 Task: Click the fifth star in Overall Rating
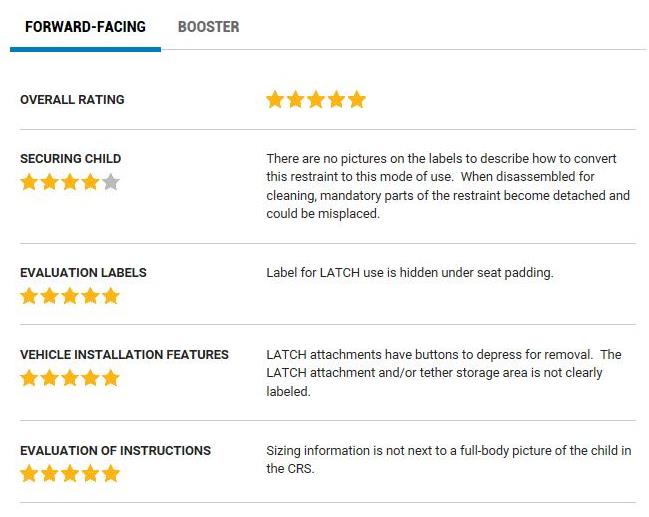click(357, 100)
